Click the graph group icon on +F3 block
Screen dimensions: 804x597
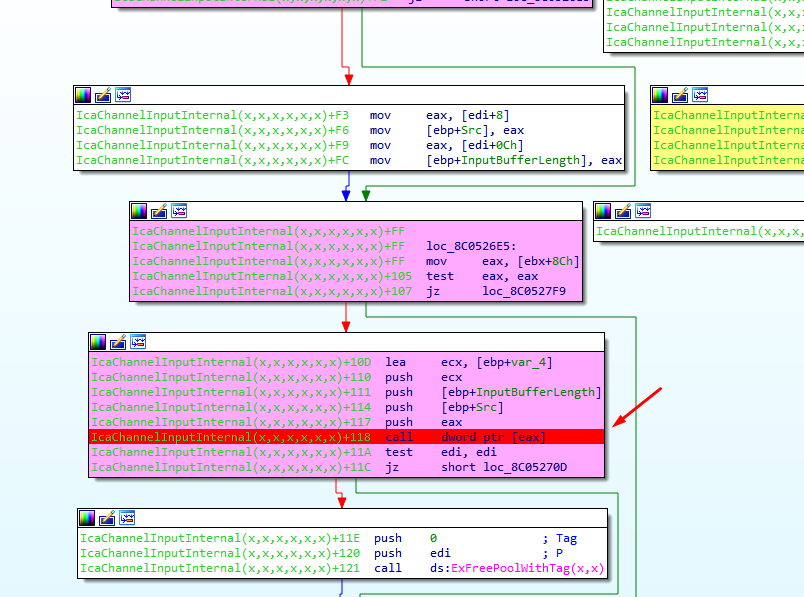pyautogui.click(x=123, y=95)
